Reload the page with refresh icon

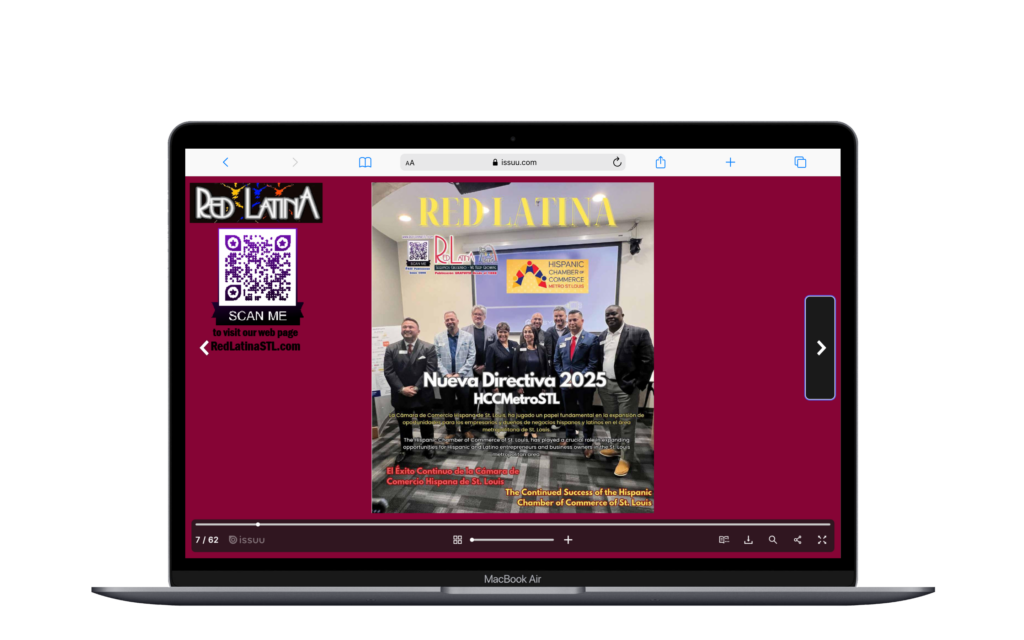pos(616,162)
